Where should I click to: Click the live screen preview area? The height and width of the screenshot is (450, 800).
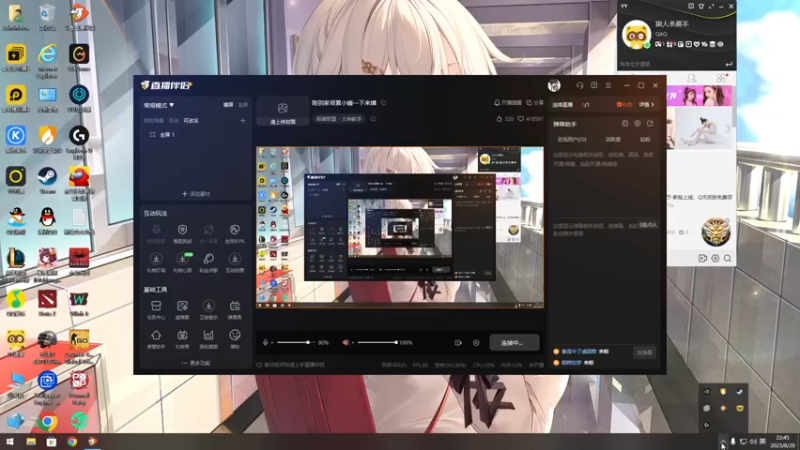point(400,228)
